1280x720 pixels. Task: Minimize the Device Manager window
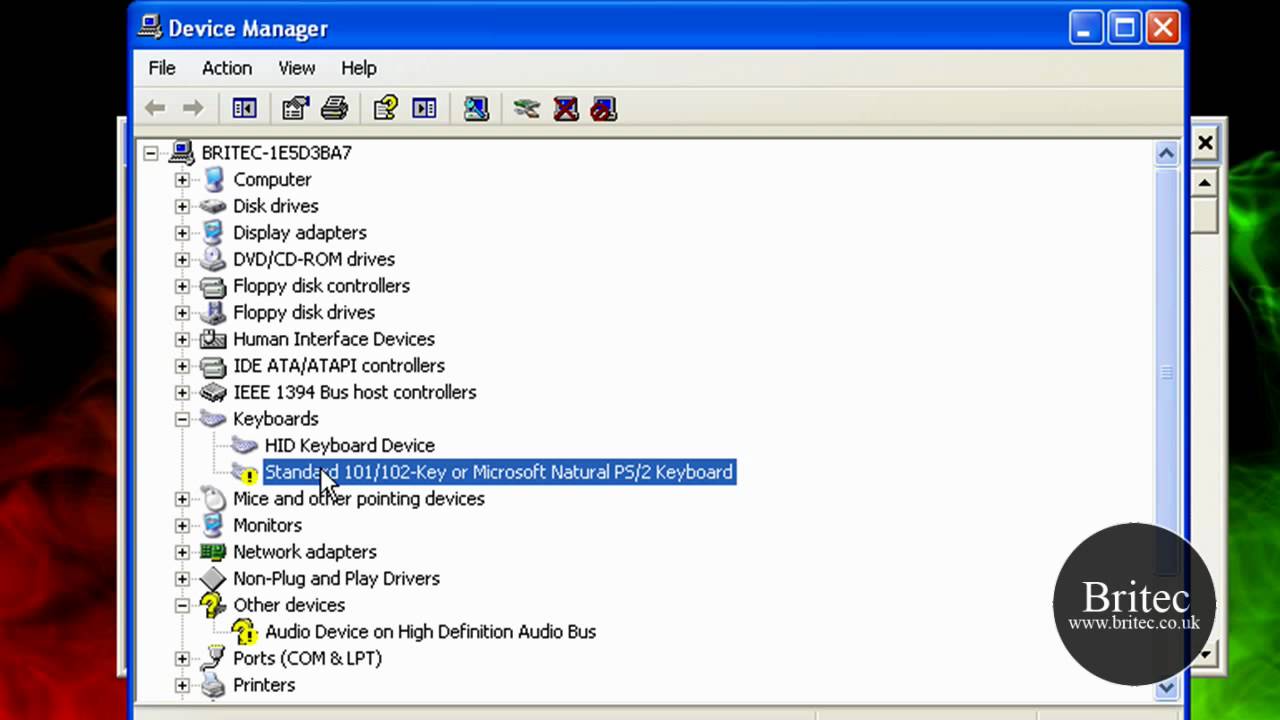[x=1087, y=28]
